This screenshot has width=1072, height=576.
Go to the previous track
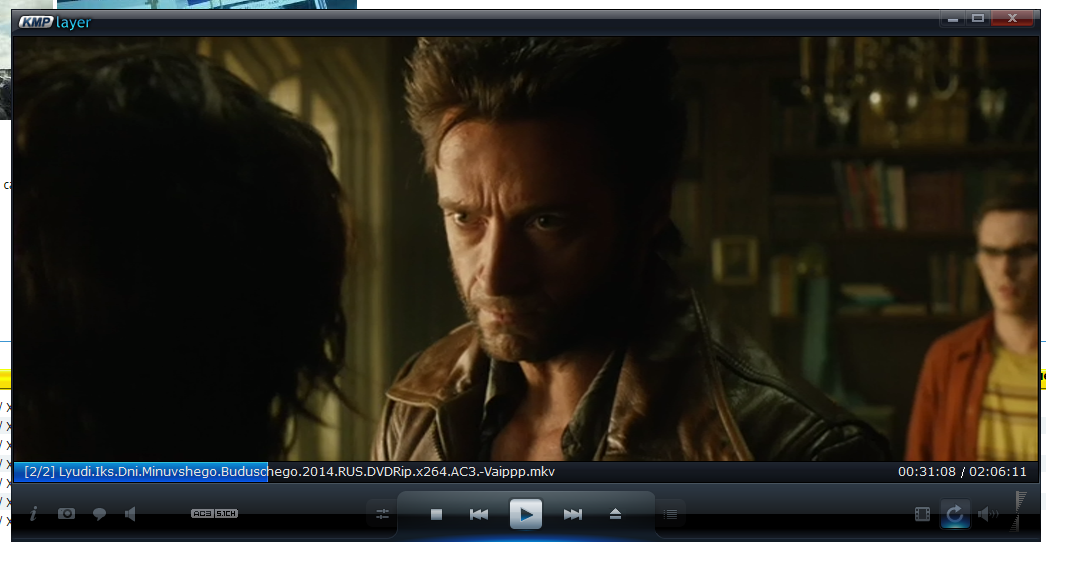[x=479, y=515]
